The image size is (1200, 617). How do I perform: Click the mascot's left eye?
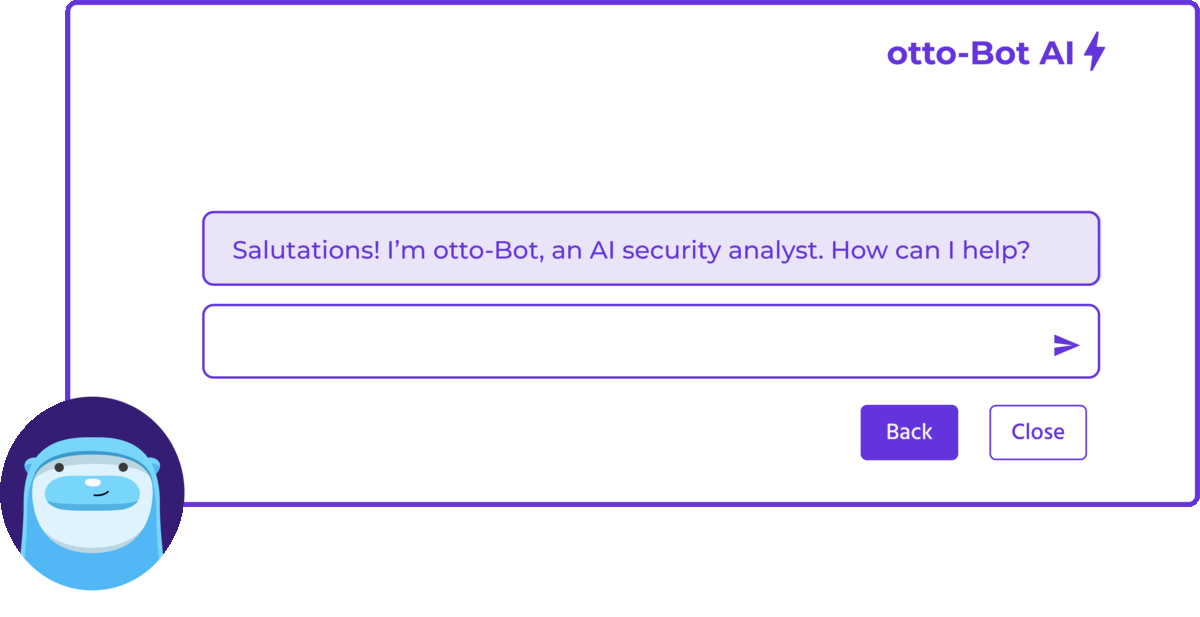coord(59,467)
